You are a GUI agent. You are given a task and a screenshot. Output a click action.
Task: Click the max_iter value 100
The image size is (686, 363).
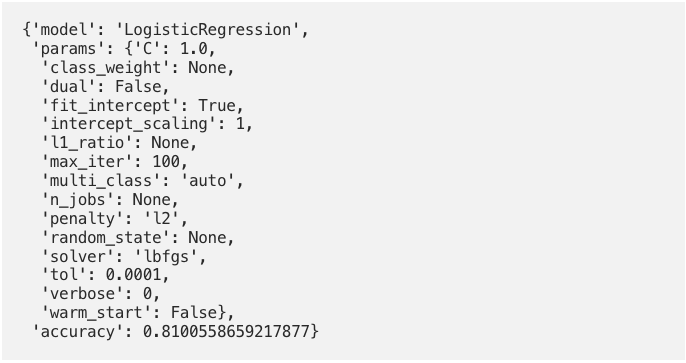click(x=166, y=162)
